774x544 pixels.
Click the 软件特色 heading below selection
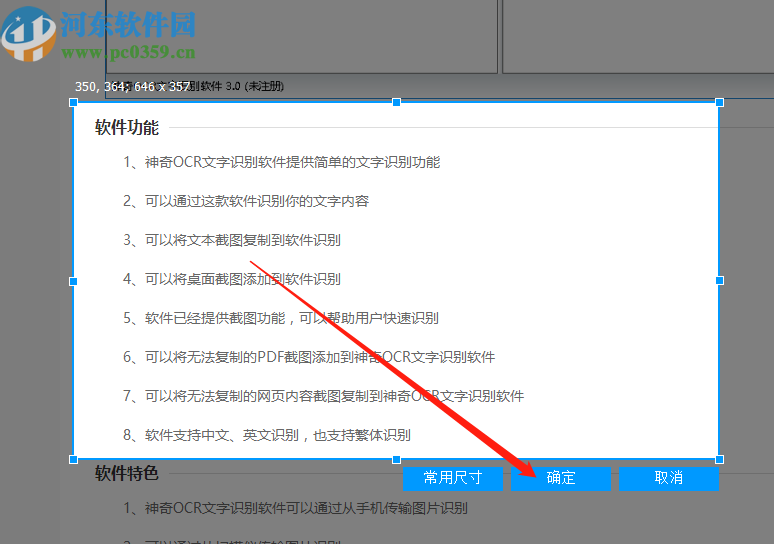(x=127, y=473)
